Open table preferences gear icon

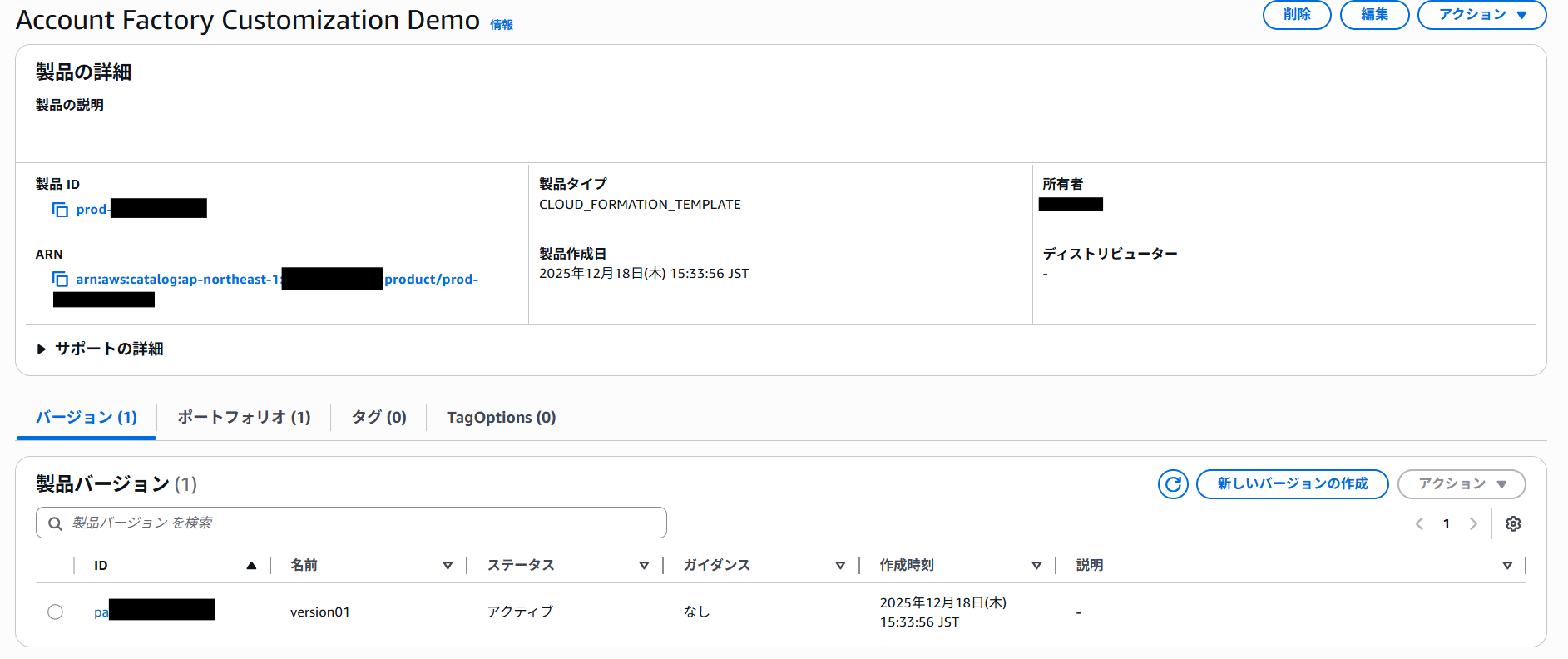pos(1513,523)
